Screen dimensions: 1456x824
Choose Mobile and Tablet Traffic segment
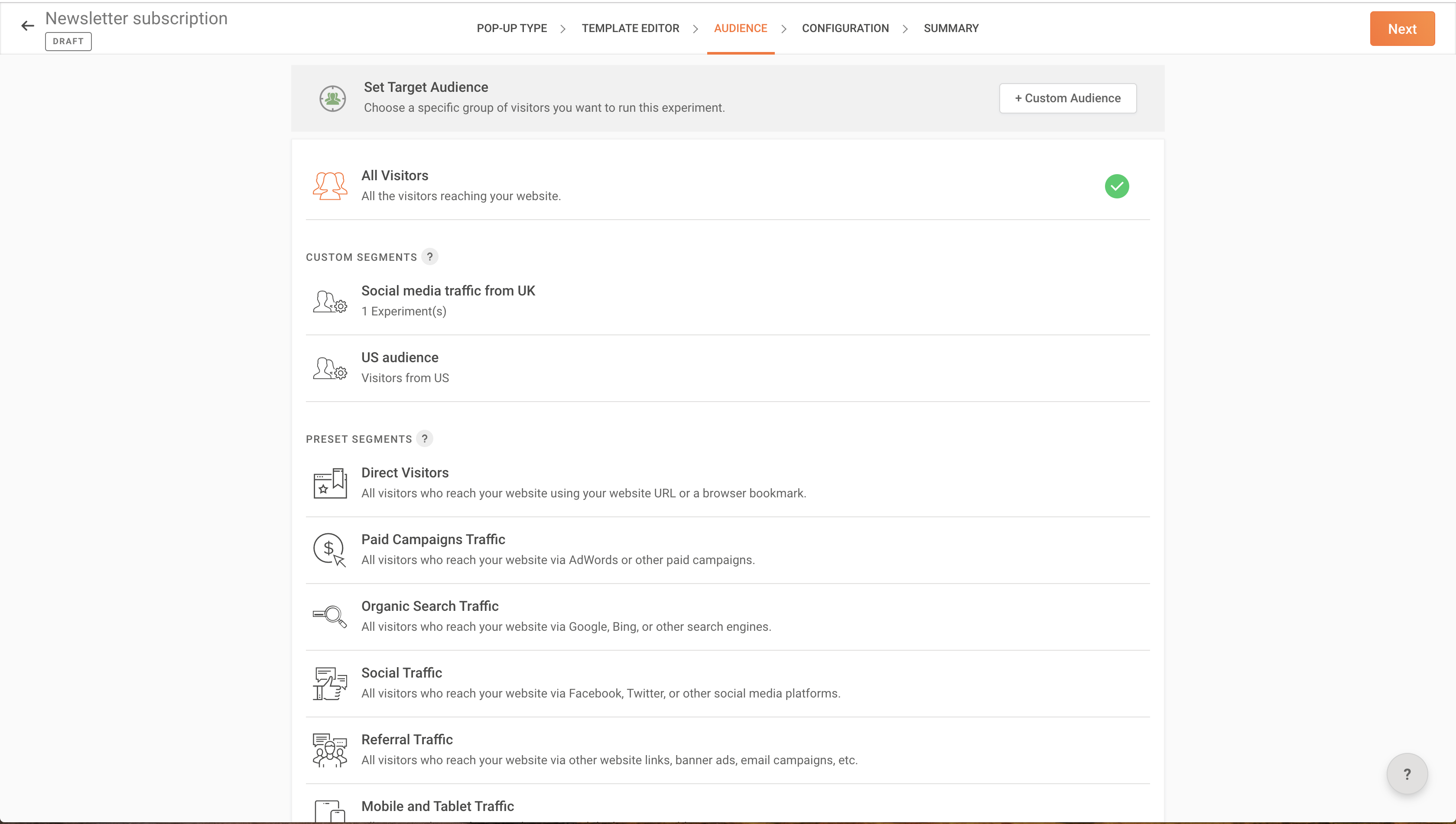pos(438,806)
